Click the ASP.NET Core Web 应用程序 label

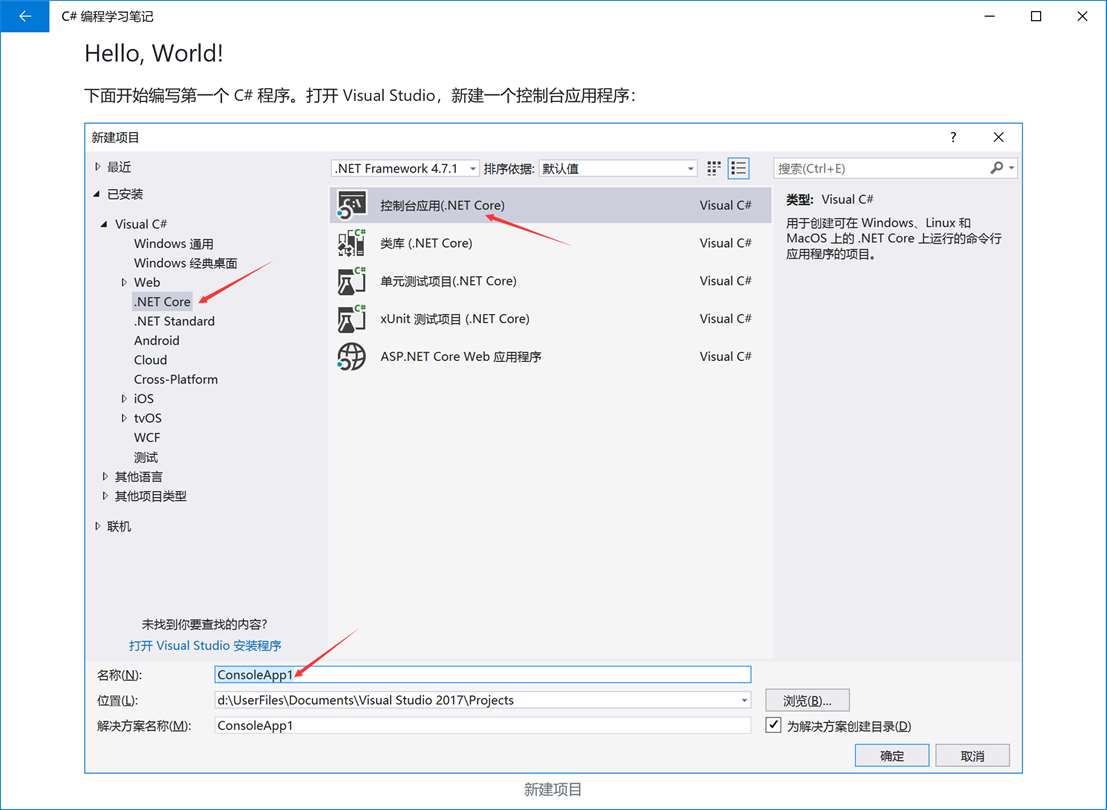(x=461, y=357)
